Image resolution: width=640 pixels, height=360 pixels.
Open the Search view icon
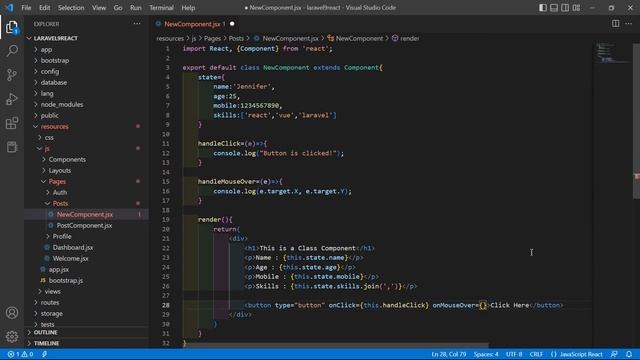[x=12, y=51]
